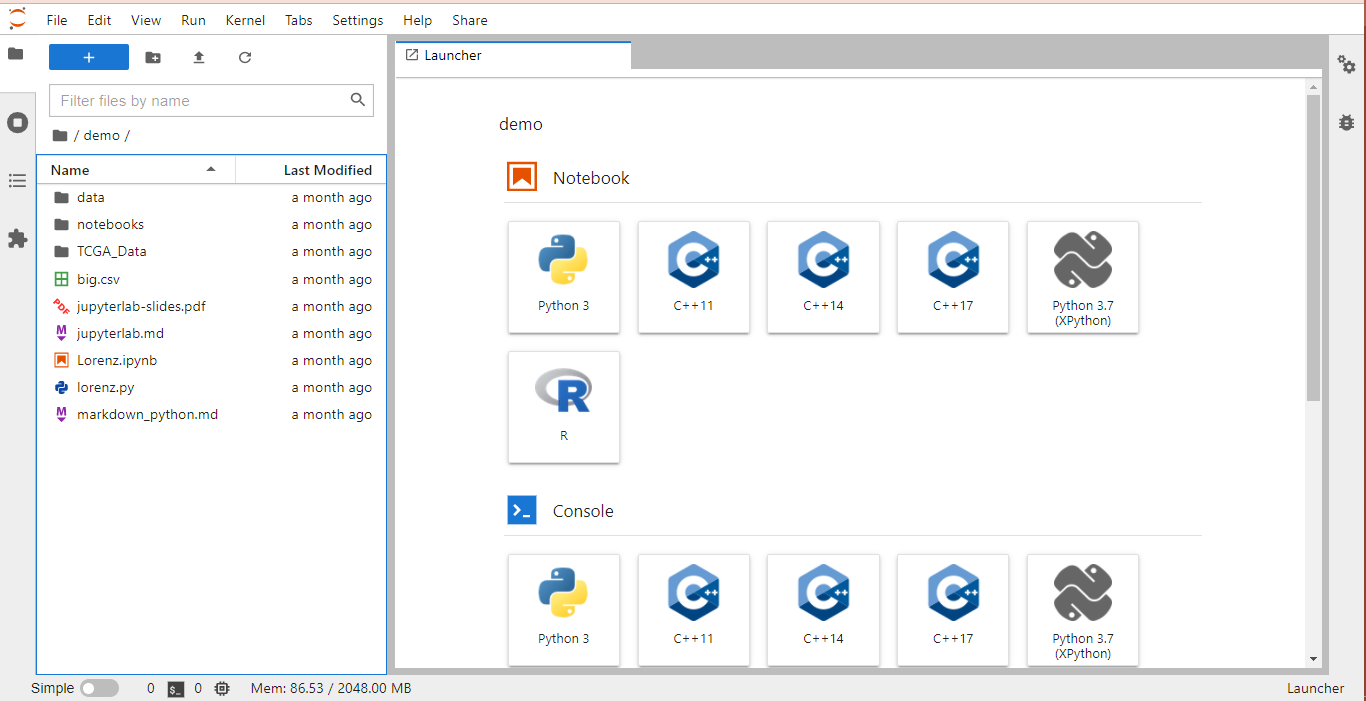The width and height of the screenshot is (1366, 701).
Task: Create a new folder via toolbar icon
Action: (x=153, y=58)
